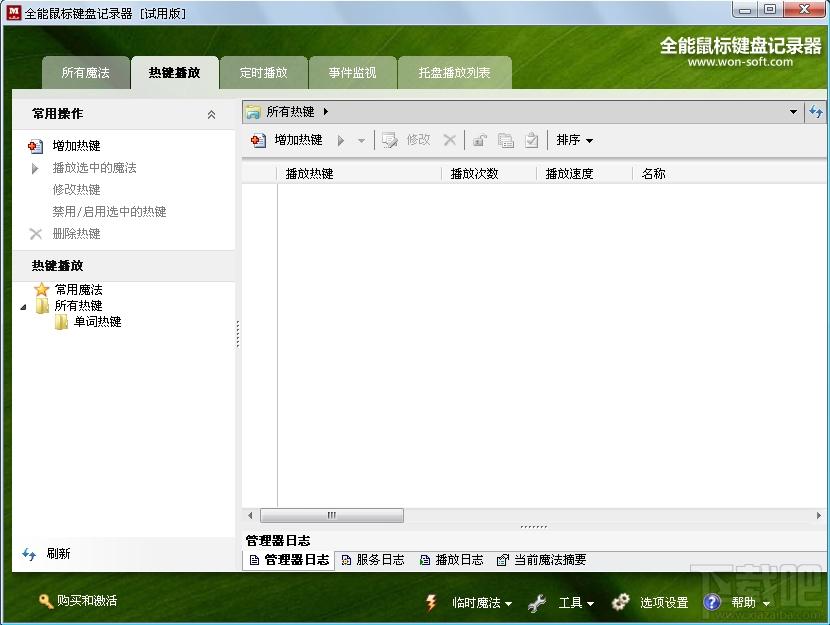
Task: Click the play arrow icon in the toolbar
Action: click(x=341, y=140)
